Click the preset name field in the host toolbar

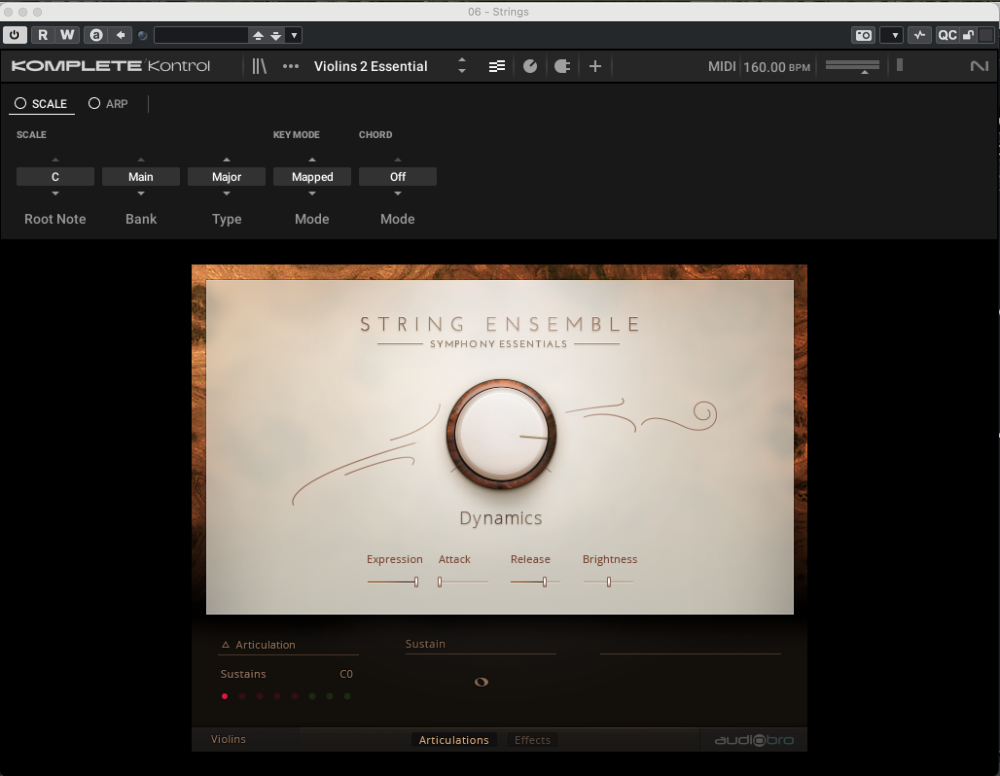[201, 35]
